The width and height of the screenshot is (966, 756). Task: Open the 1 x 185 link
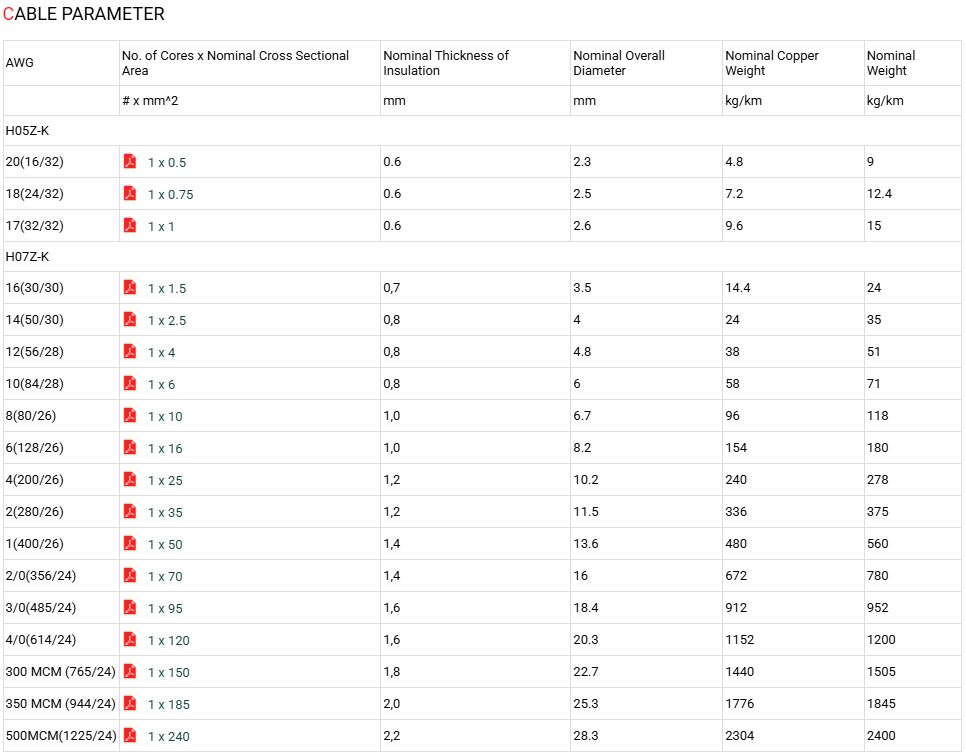pos(169,705)
